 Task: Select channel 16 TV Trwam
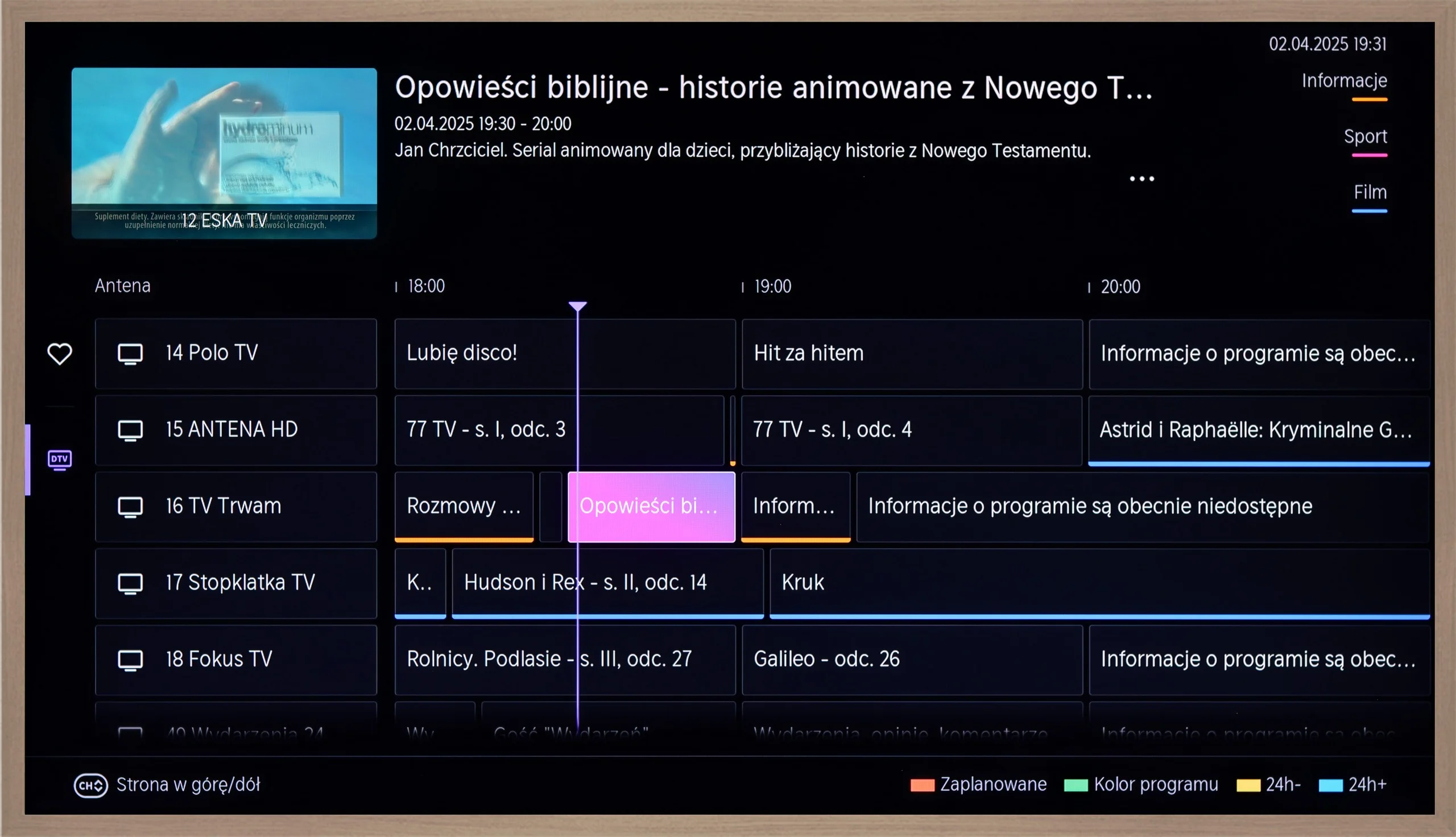[x=235, y=507]
